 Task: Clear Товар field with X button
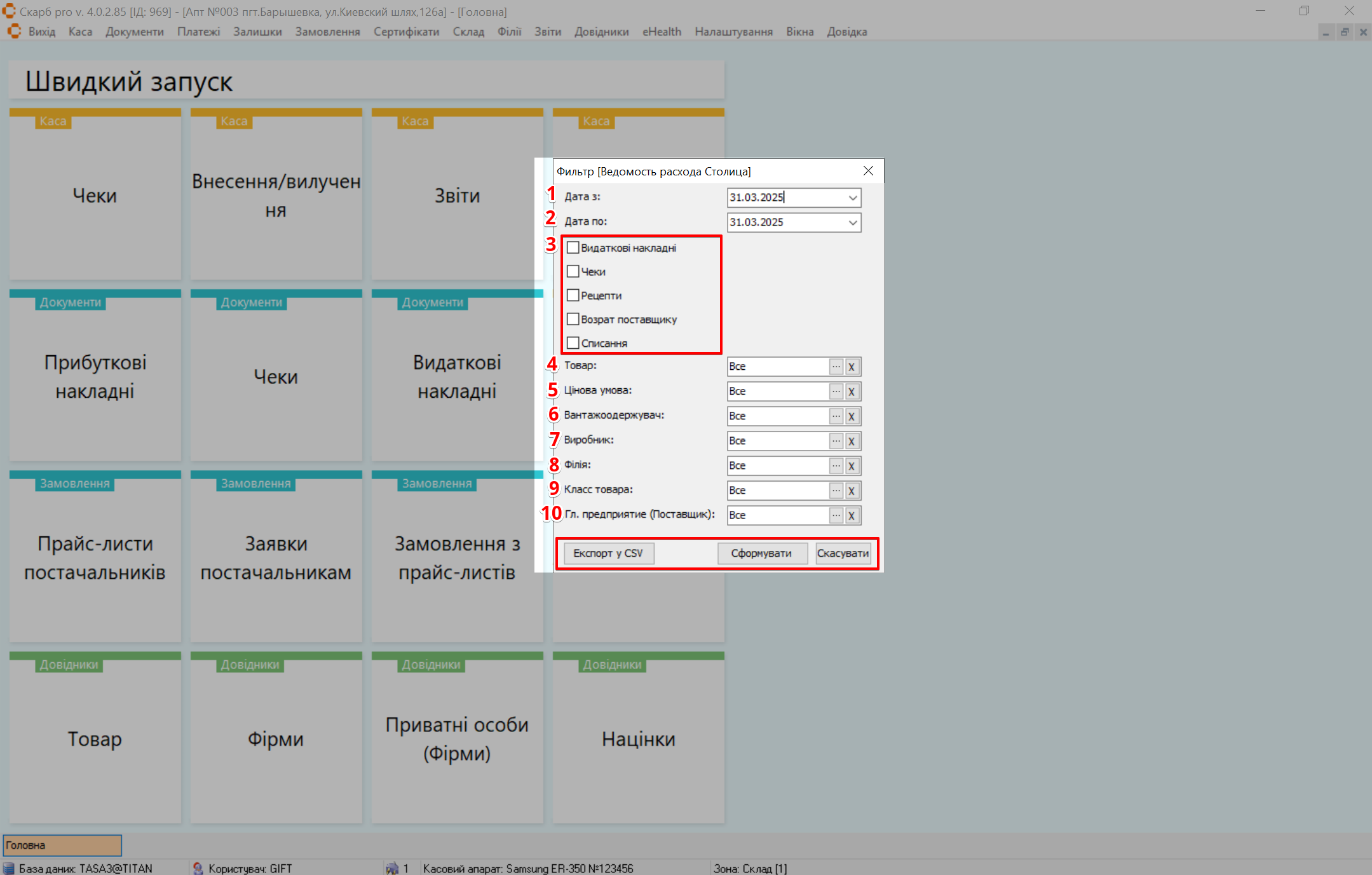point(852,367)
